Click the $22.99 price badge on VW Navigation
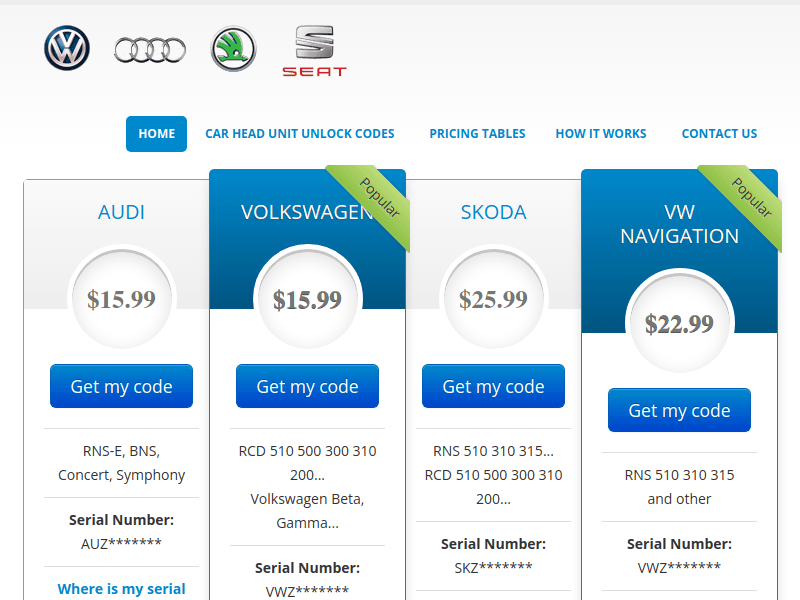Screen dimensions: 800x600 click(x=679, y=322)
